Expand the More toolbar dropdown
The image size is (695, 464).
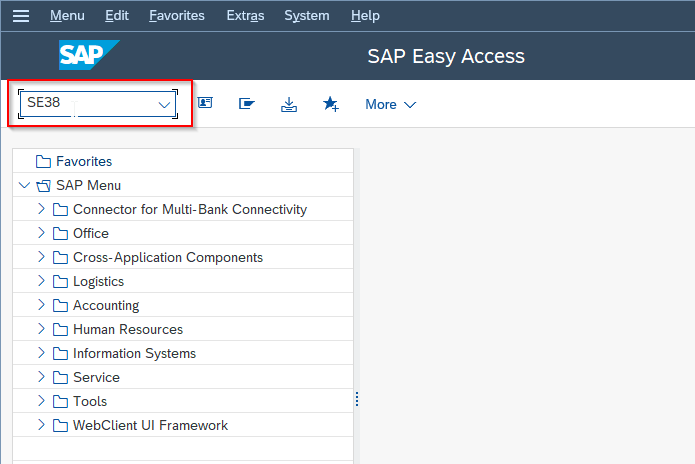tap(390, 105)
